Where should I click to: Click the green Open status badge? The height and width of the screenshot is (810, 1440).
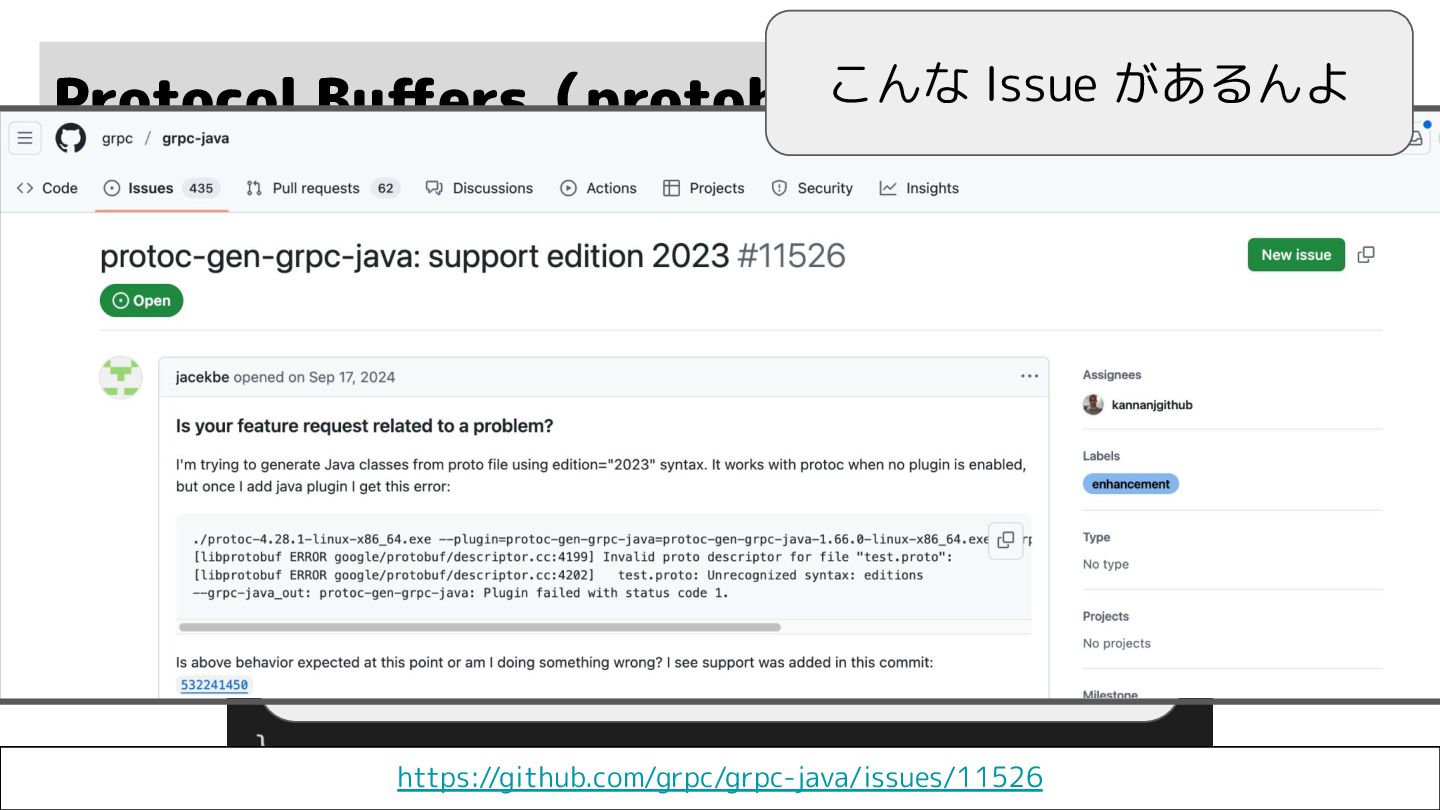141,300
